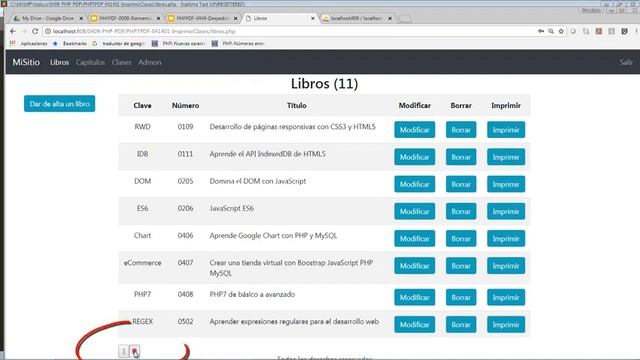Close the Libros browser tab
Image resolution: width=640 pixels, height=360 pixels.
[x=313, y=18]
